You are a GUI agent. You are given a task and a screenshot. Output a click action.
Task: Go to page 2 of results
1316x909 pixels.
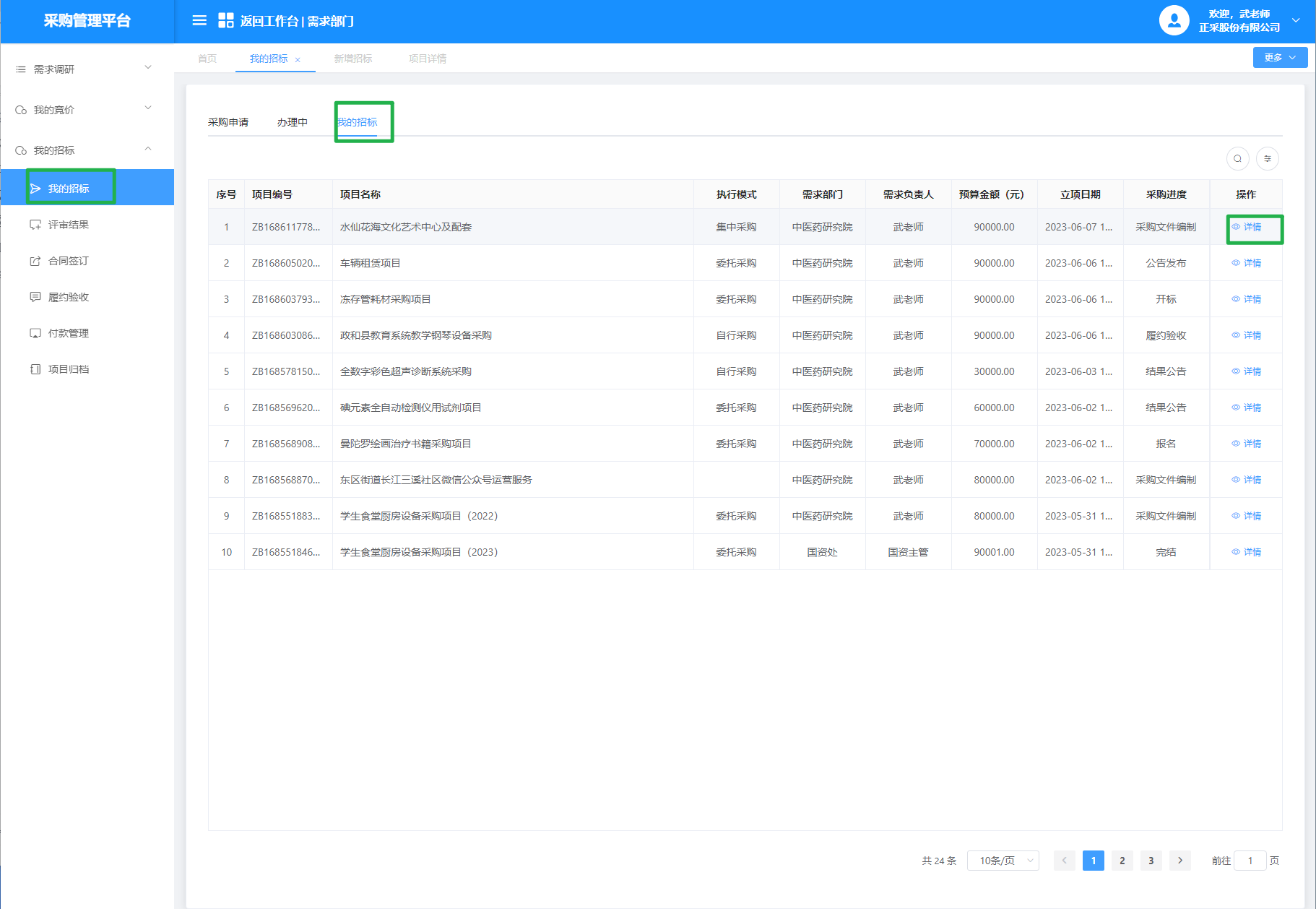[1122, 861]
